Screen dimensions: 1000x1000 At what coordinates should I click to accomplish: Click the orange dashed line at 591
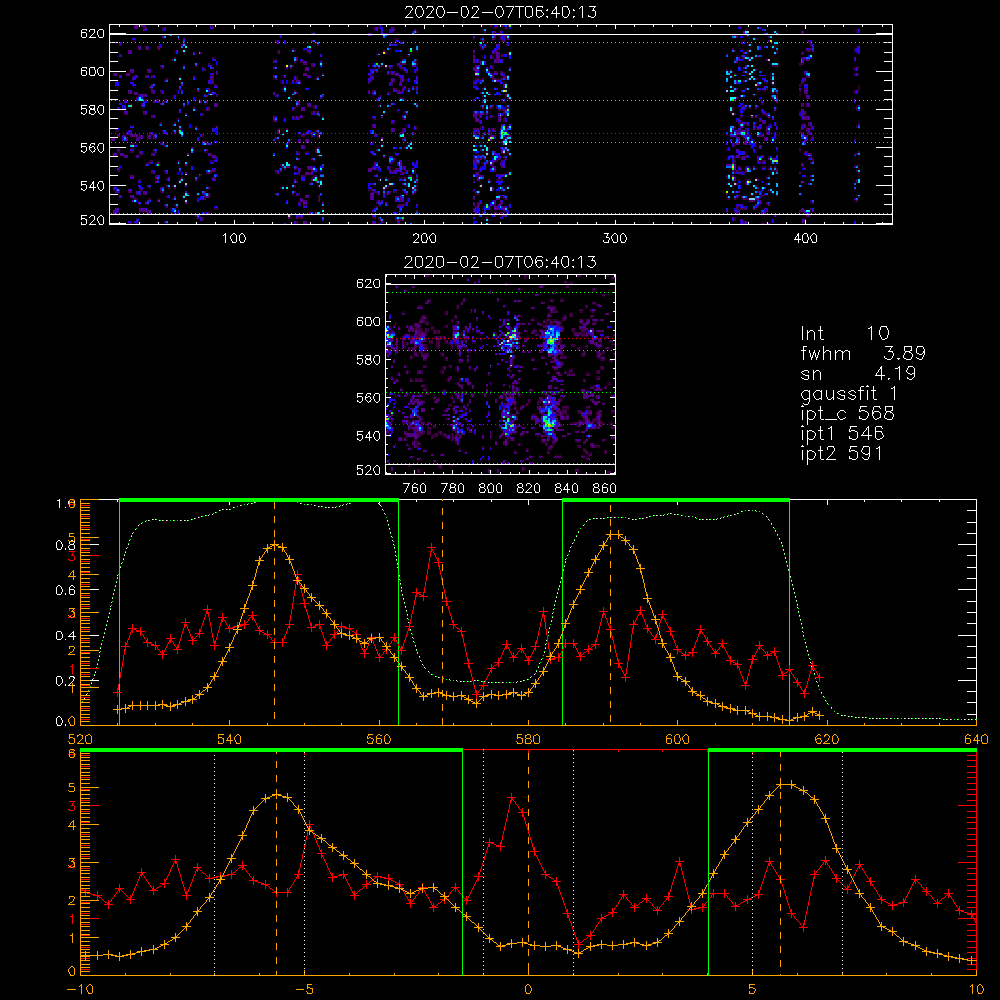coord(610,612)
